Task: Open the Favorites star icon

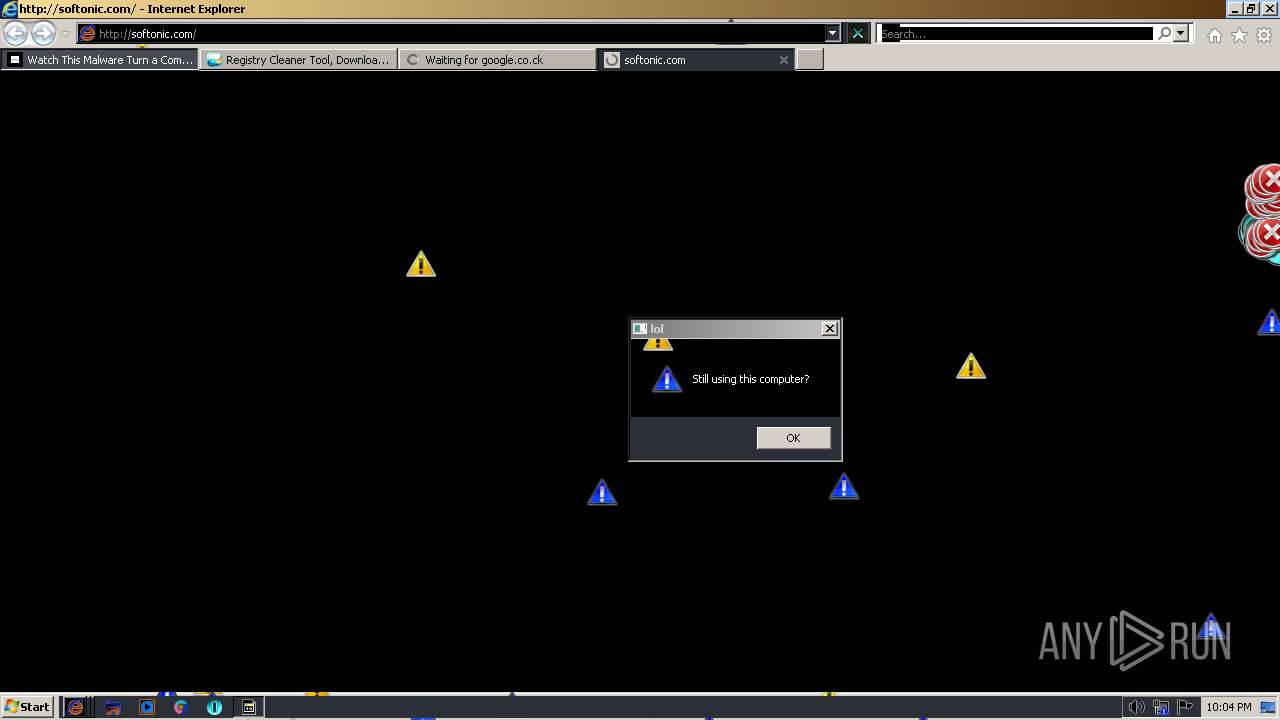Action: point(1239,35)
